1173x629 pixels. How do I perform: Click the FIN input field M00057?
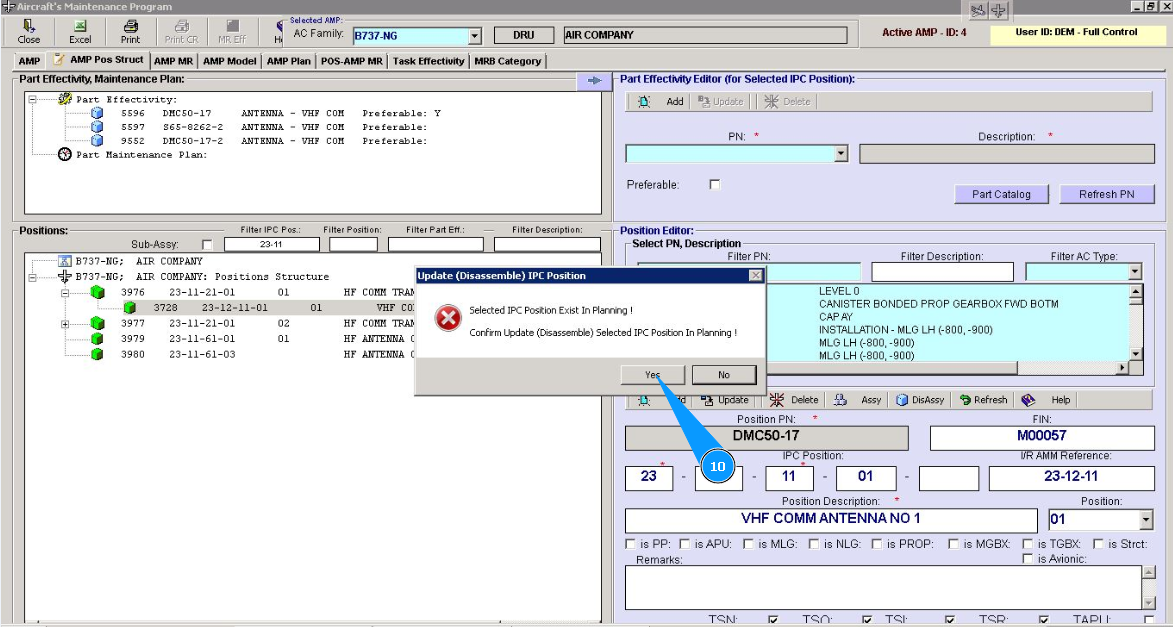pyautogui.click(x=1041, y=437)
